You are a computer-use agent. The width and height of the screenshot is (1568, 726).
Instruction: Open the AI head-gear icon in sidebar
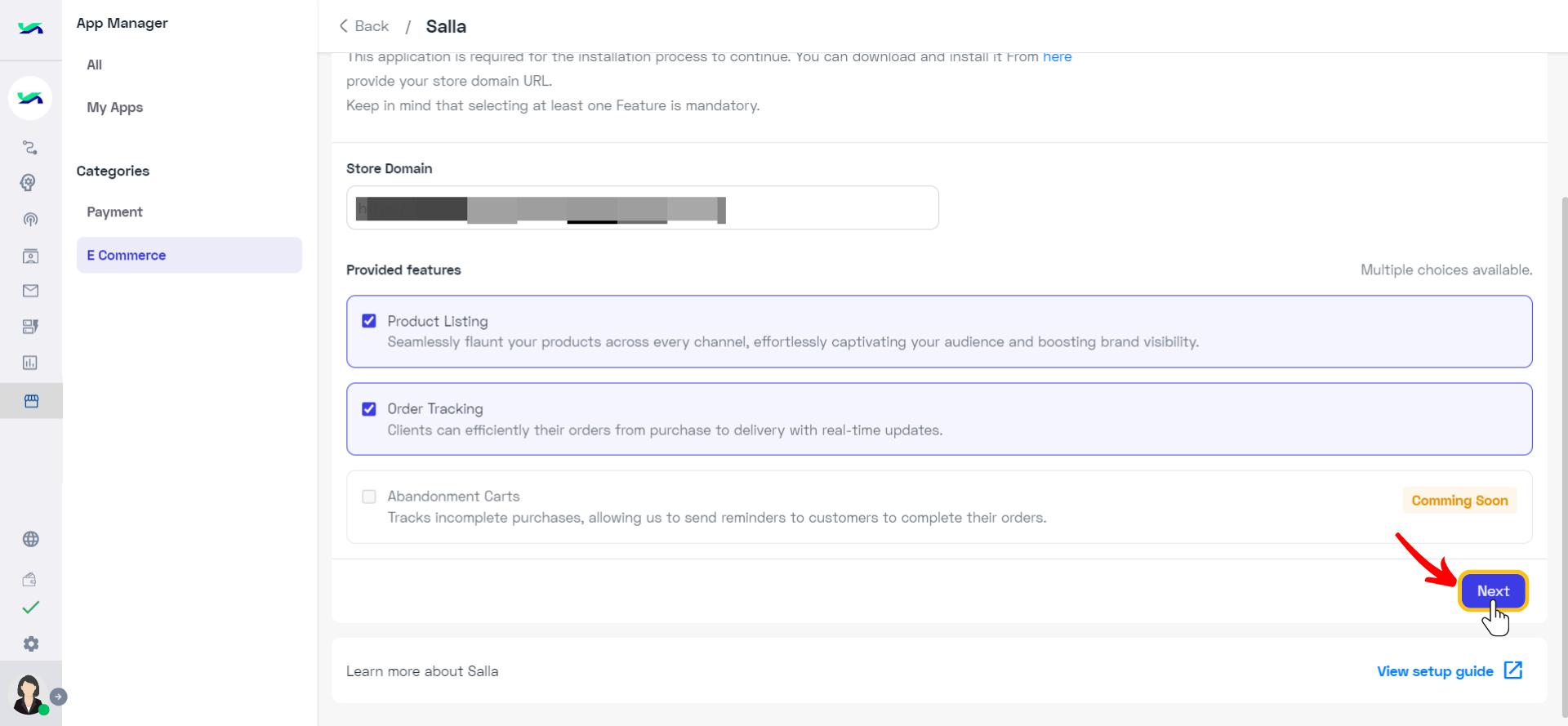[29, 183]
